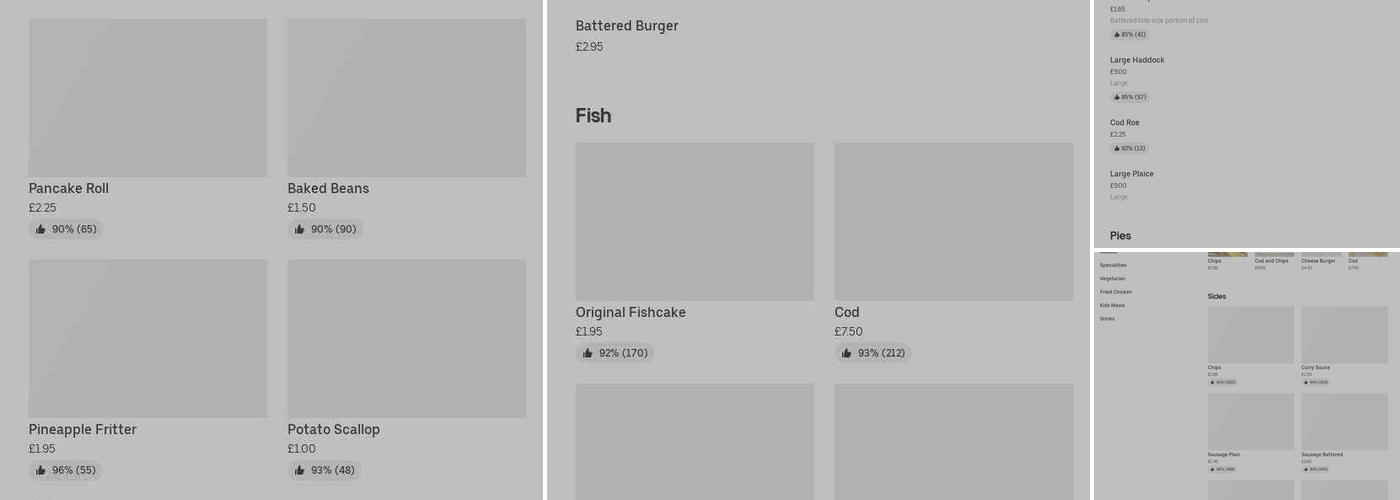This screenshot has height=500, width=1400.
Task: Open the Sausage Battered item title
Action: coord(1321,455)
